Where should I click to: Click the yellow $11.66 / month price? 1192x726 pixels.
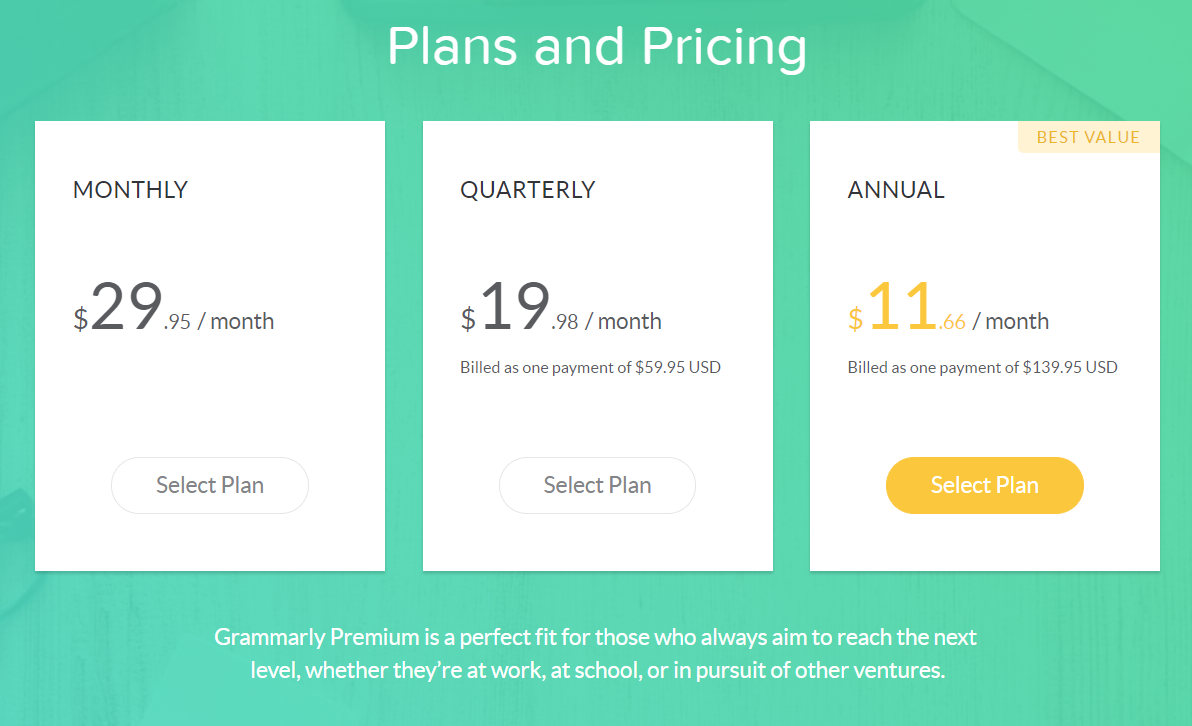tap(948, 307)
